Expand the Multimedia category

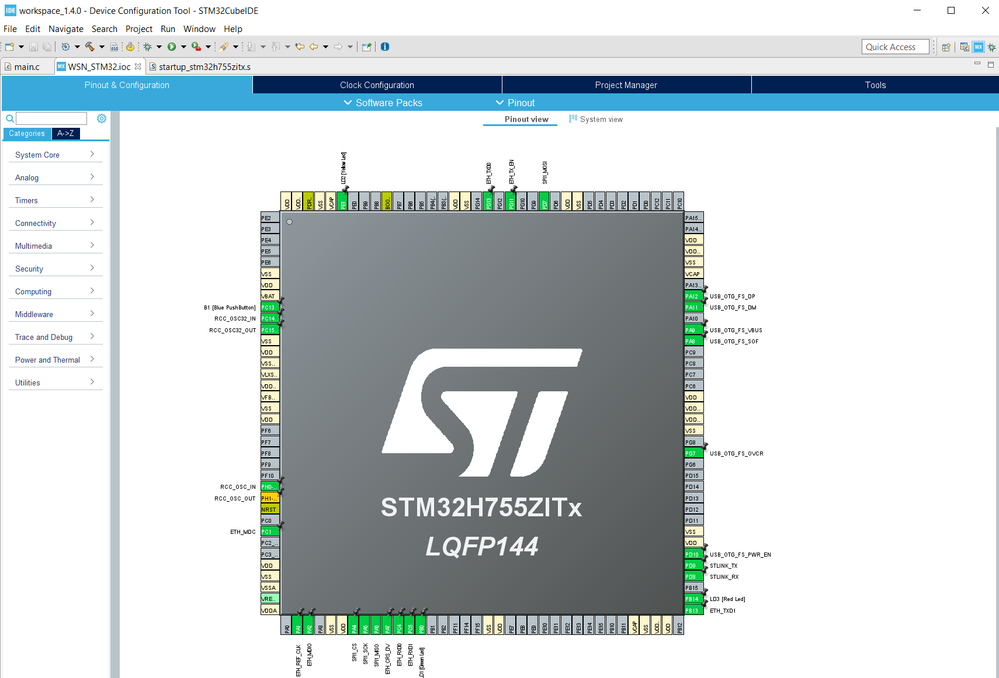click(55, 246)
